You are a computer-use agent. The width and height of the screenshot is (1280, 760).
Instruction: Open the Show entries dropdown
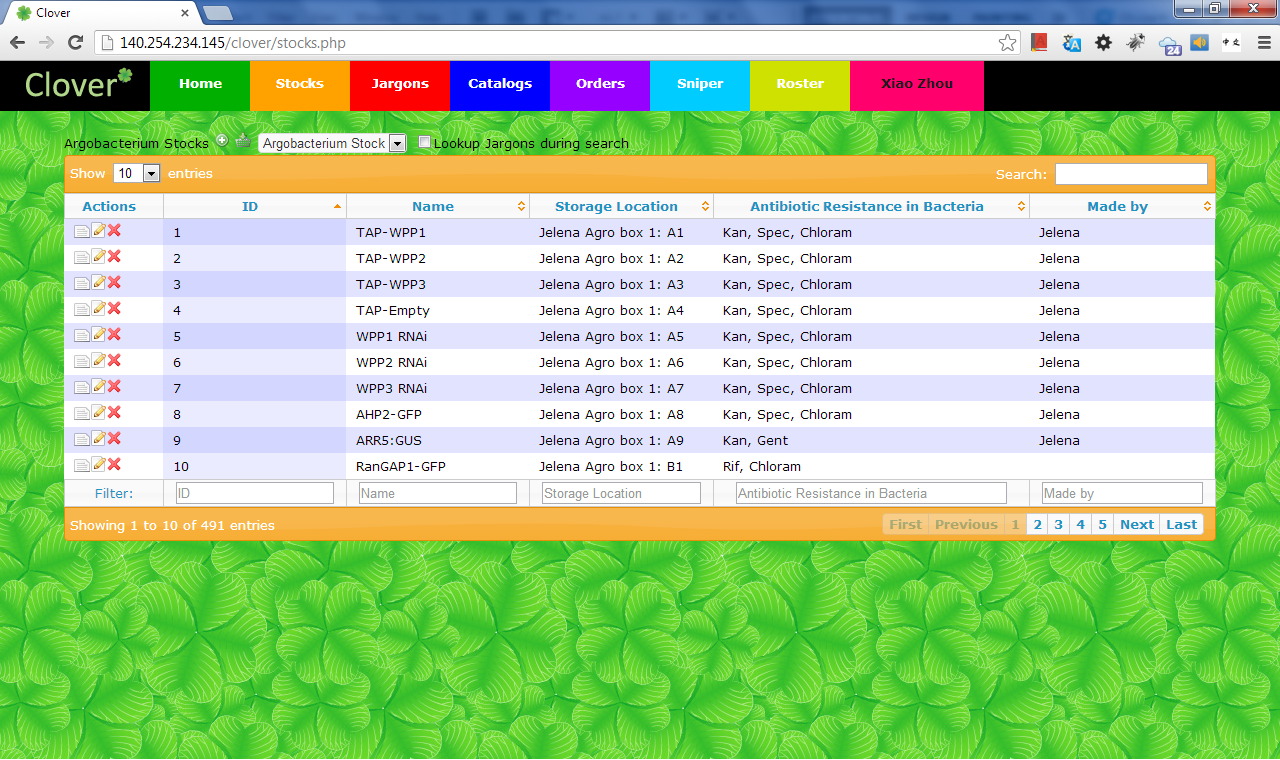(x=137, y=173)
